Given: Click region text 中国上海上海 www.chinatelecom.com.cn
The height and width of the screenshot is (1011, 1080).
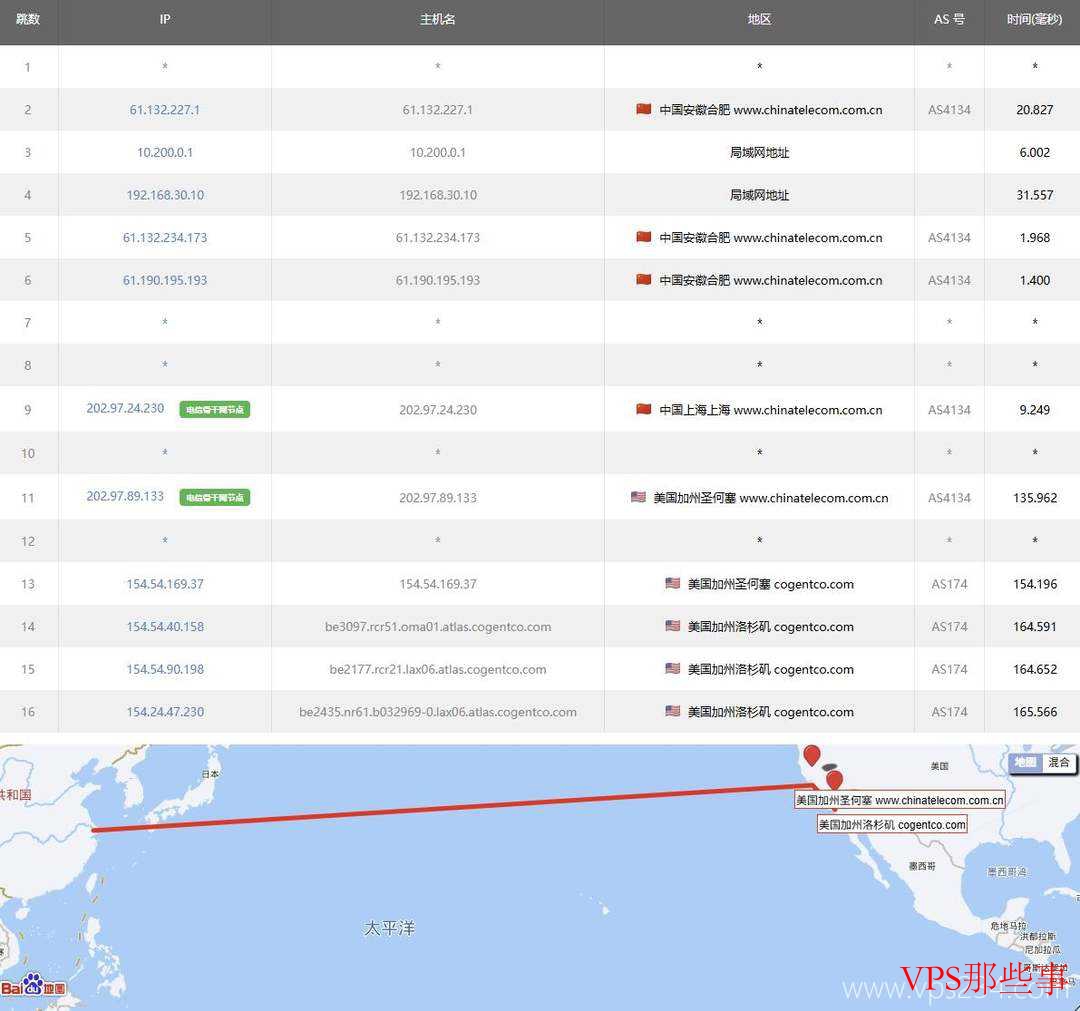Looking at the screenshot, I should 770,410.
